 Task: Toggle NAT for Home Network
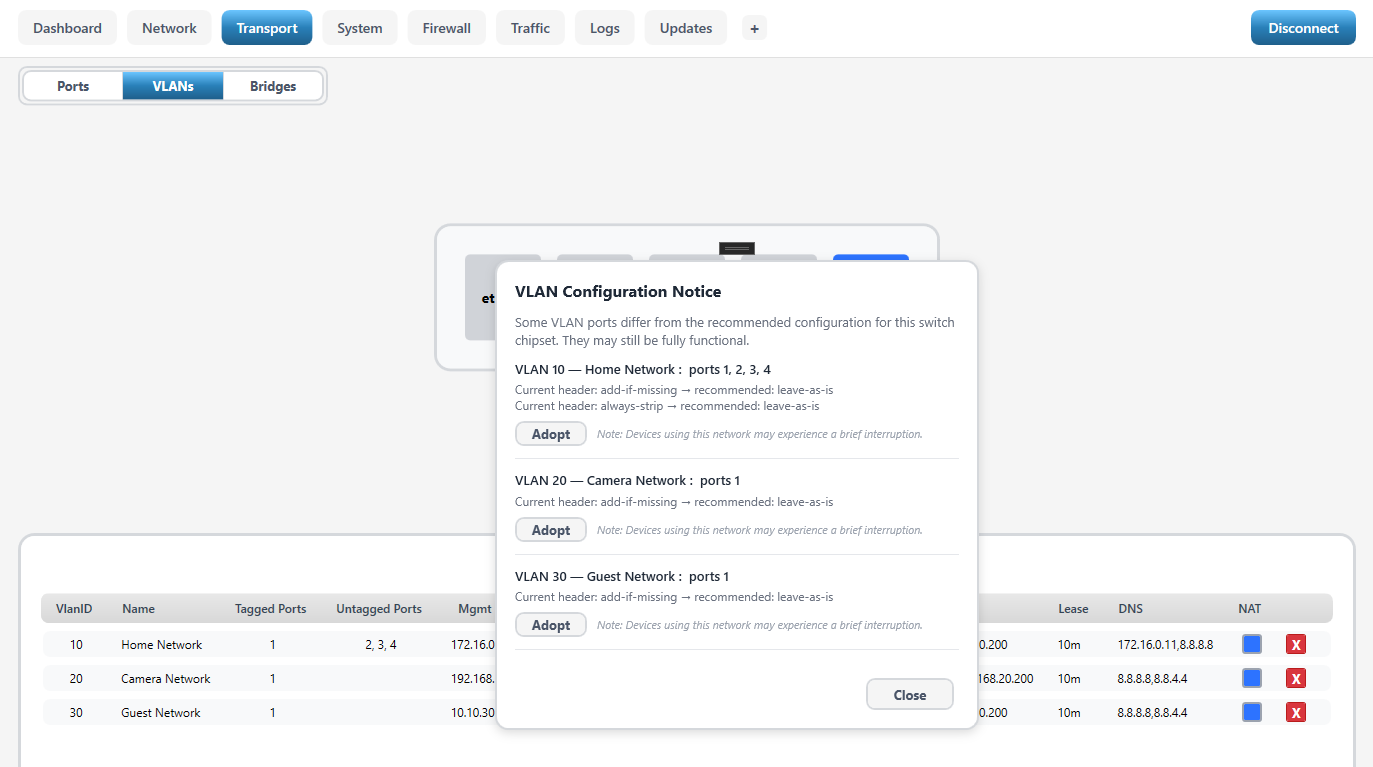coord(1251,644)
